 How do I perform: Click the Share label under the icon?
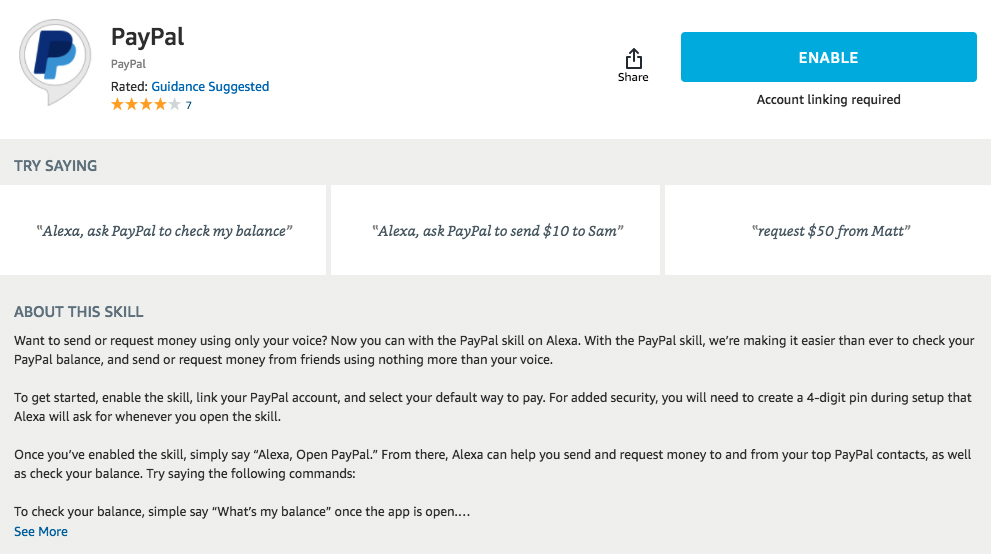click(x=633, y=77)
